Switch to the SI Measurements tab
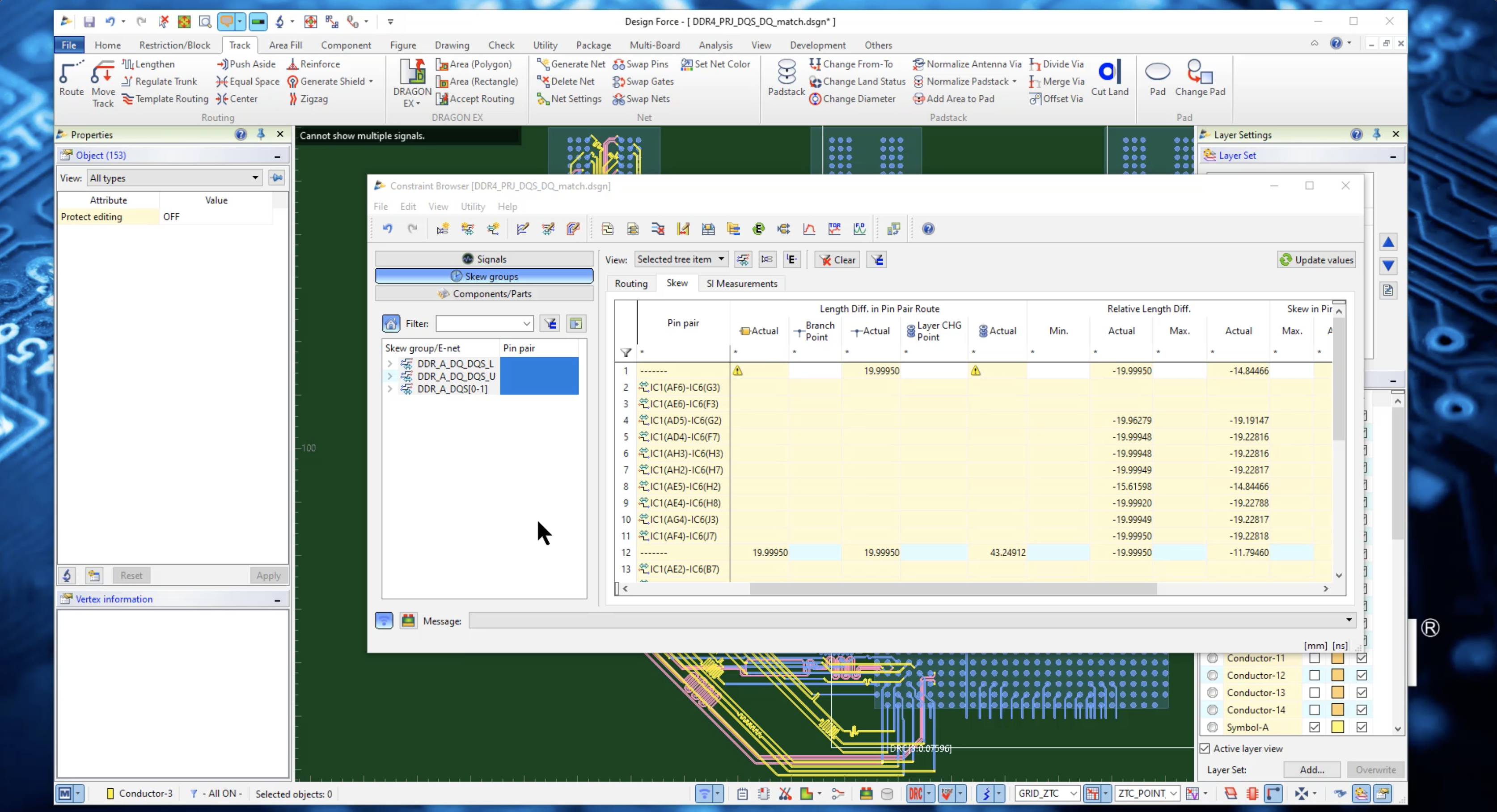The image size is (1497, 812). 741,283
